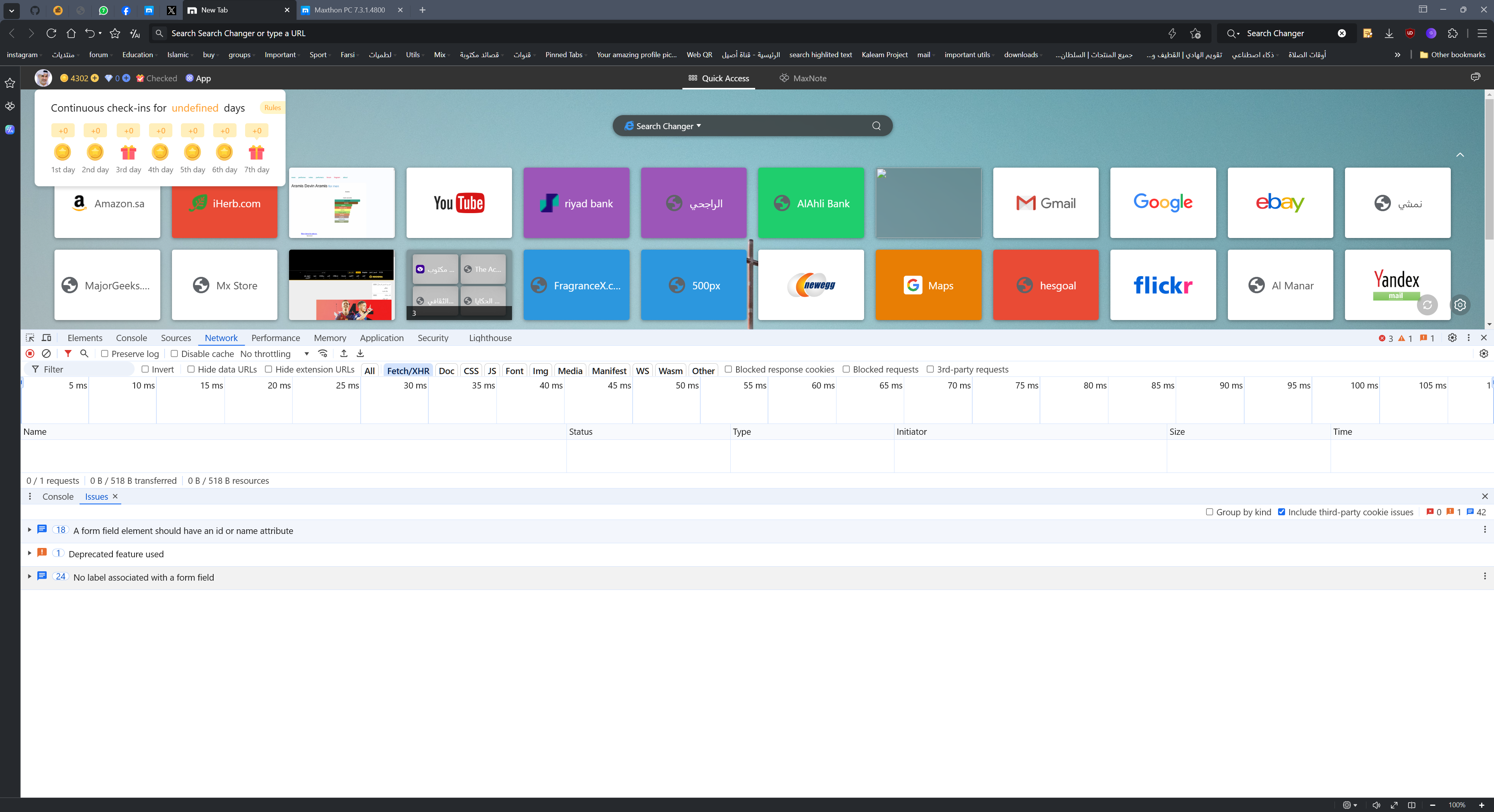Check the 3rd-party requests checkbox

pos(930,369)
